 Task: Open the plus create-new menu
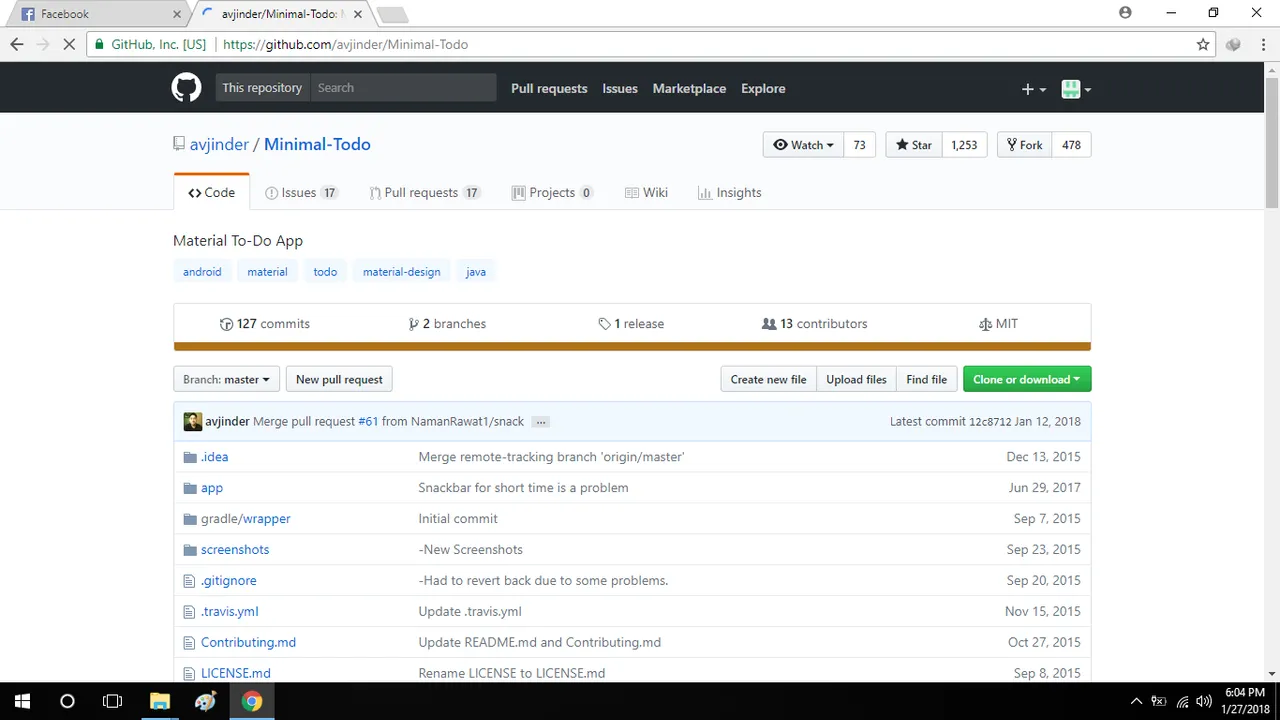pos(1034,89)
